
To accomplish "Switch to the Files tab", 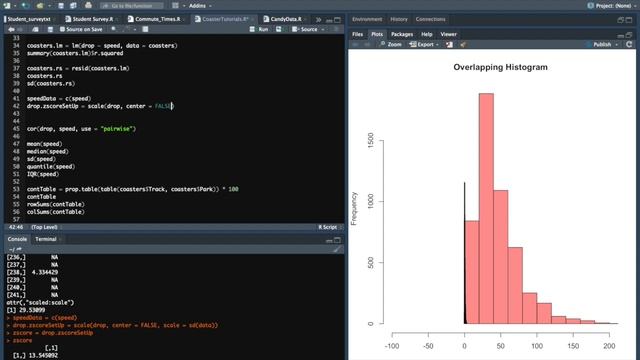I will 357,34.
